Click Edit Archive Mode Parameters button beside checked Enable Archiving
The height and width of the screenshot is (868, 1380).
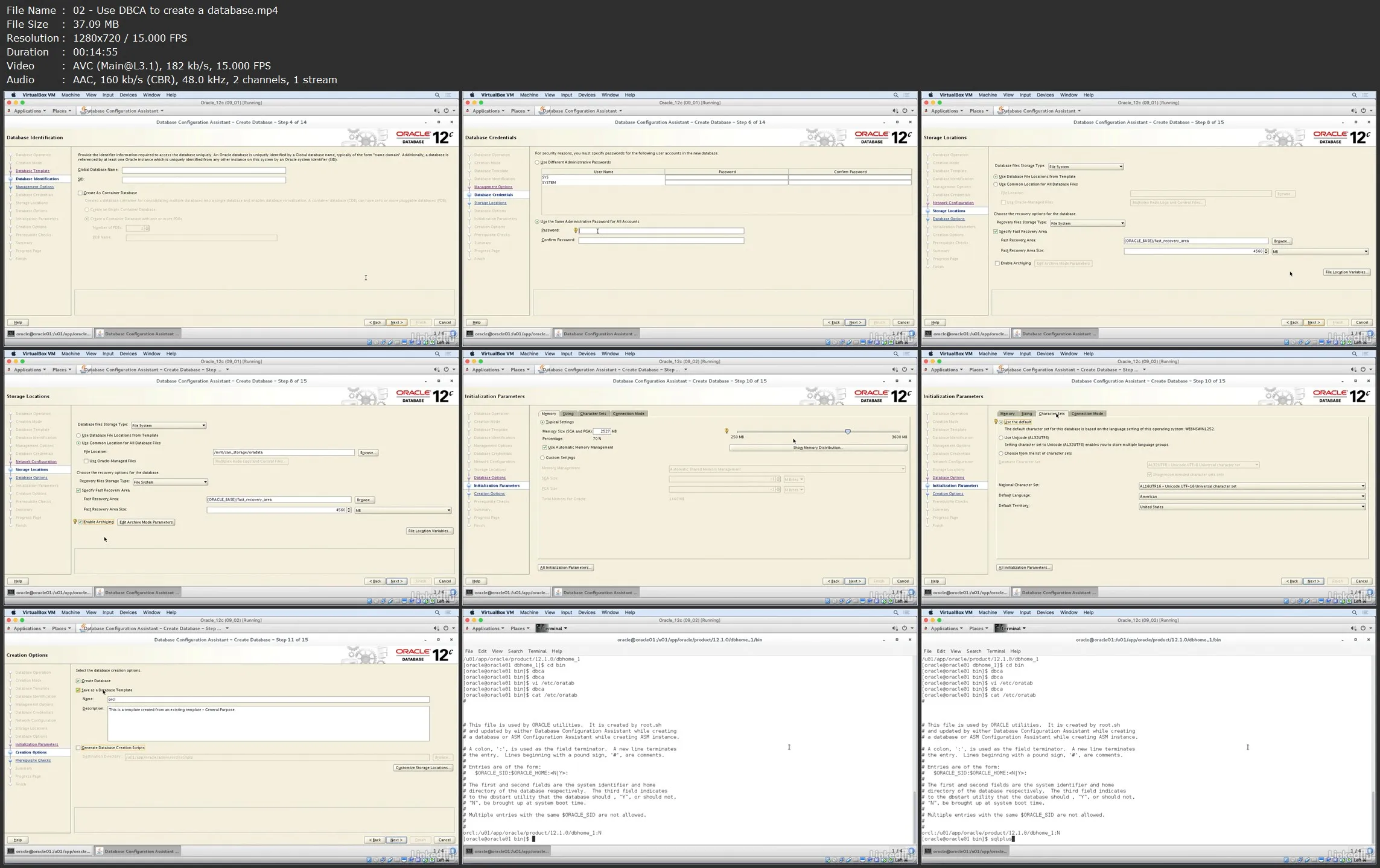tap(146, 522)
